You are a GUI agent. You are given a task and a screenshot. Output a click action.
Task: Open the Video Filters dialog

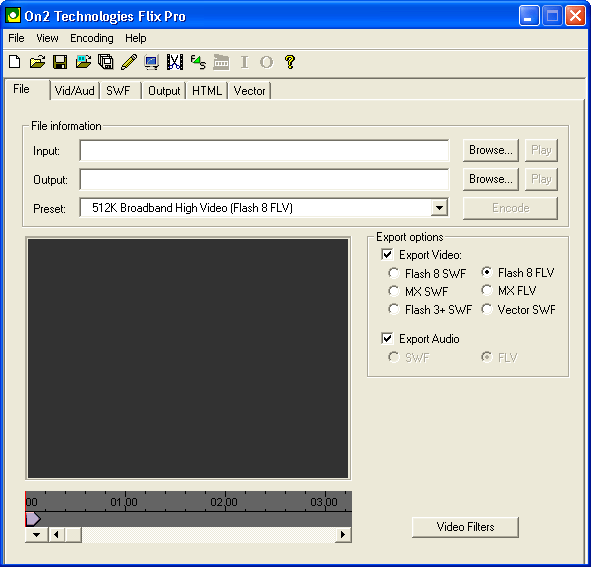click(465, 527)
